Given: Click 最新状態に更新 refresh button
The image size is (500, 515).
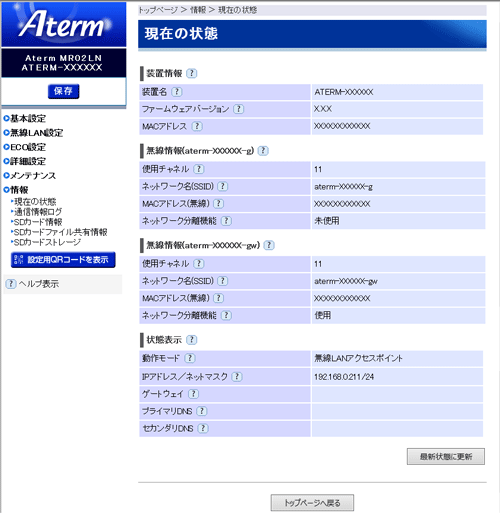Looking at the screenshot, I should tap(446, 456).
